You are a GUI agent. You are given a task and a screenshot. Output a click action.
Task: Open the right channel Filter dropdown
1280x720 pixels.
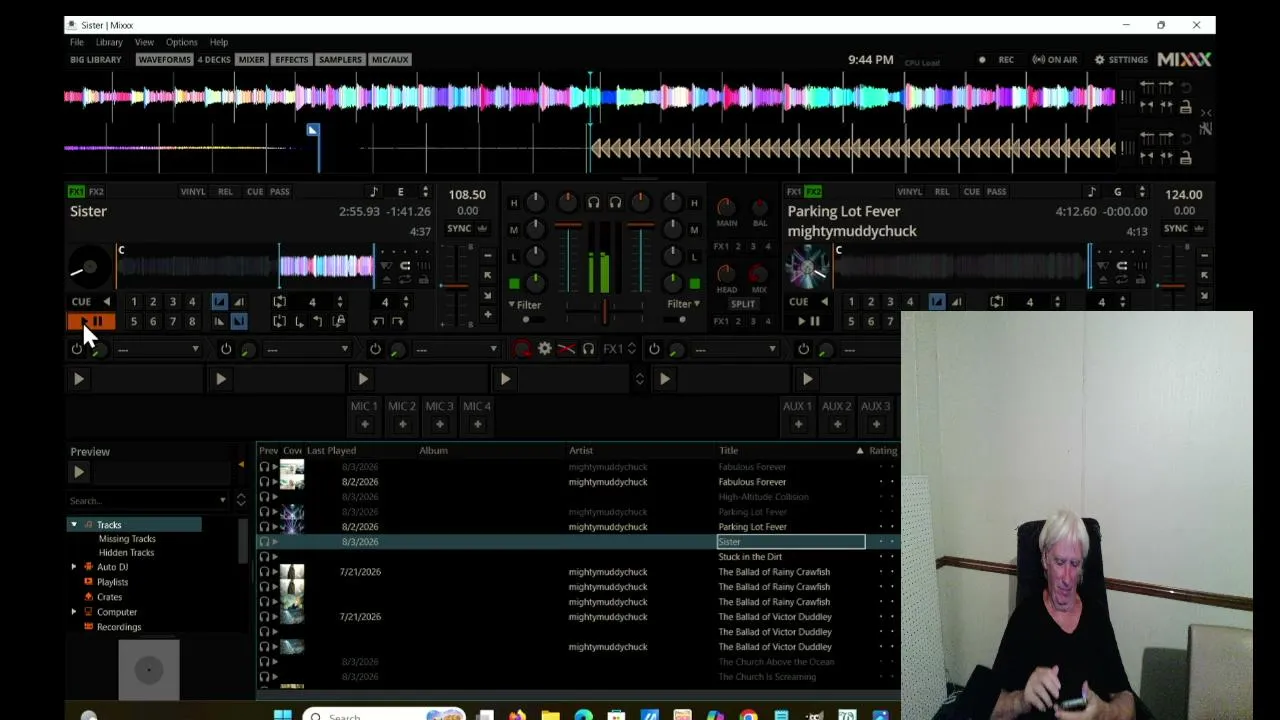click(x=683, y=304)
